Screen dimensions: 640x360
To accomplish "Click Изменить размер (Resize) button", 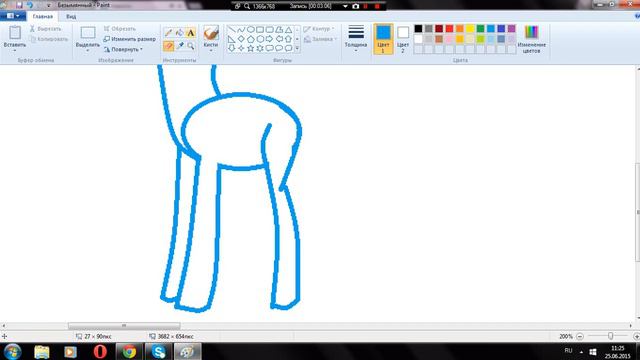I will tap(129, 39).
